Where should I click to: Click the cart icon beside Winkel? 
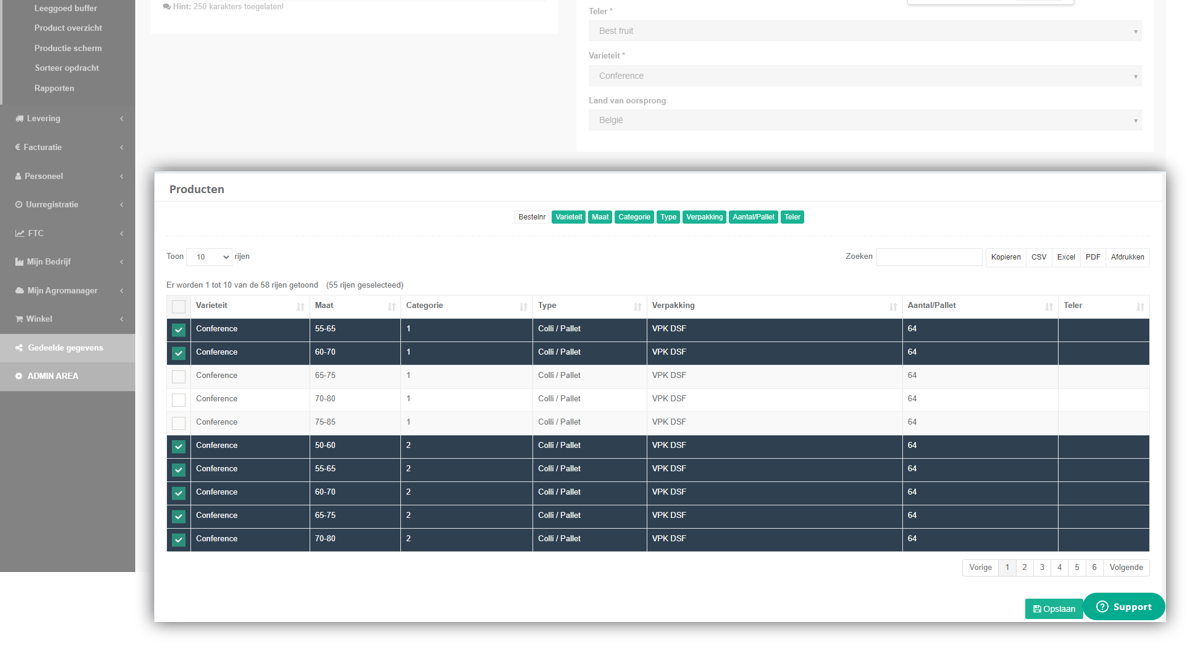pos(19,319)
